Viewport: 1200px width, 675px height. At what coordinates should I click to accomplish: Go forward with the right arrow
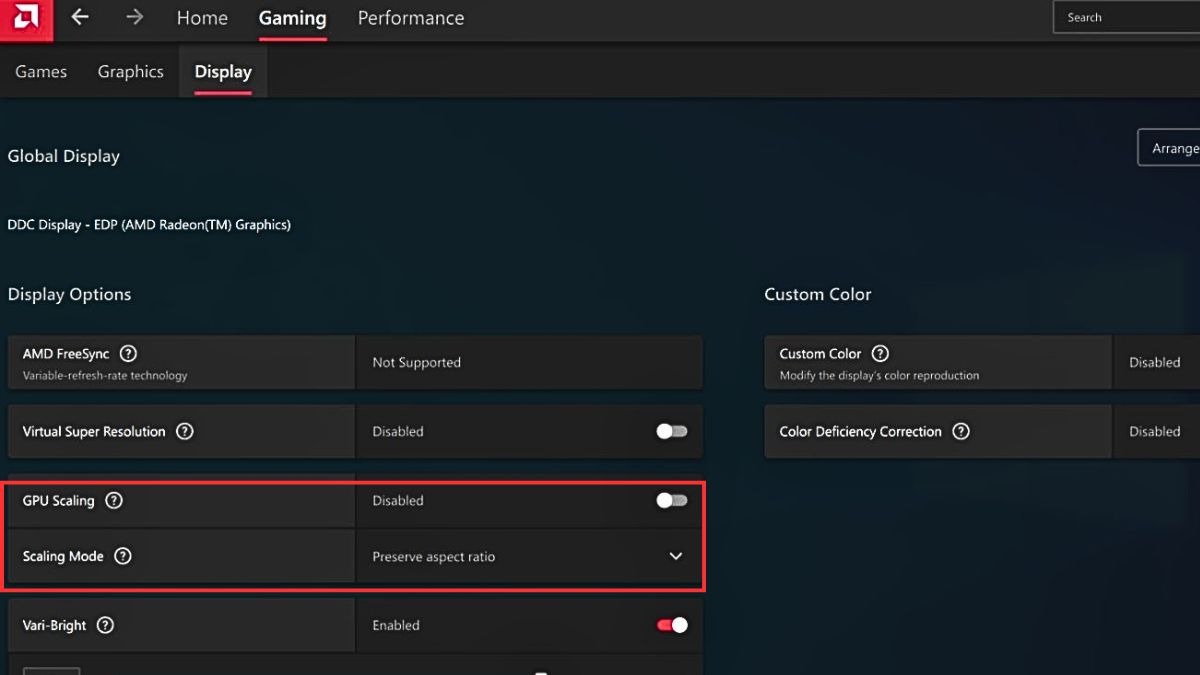point(135,17)
